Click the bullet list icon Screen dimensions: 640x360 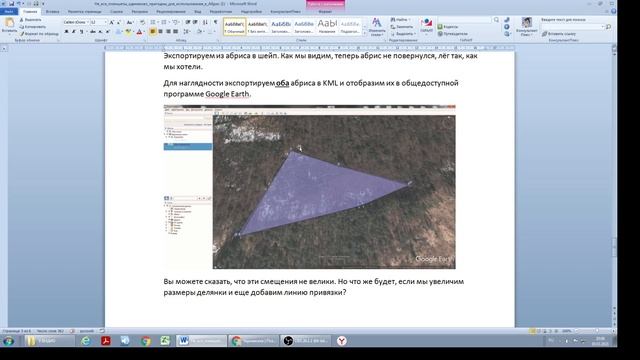click(x=153, y=22)
